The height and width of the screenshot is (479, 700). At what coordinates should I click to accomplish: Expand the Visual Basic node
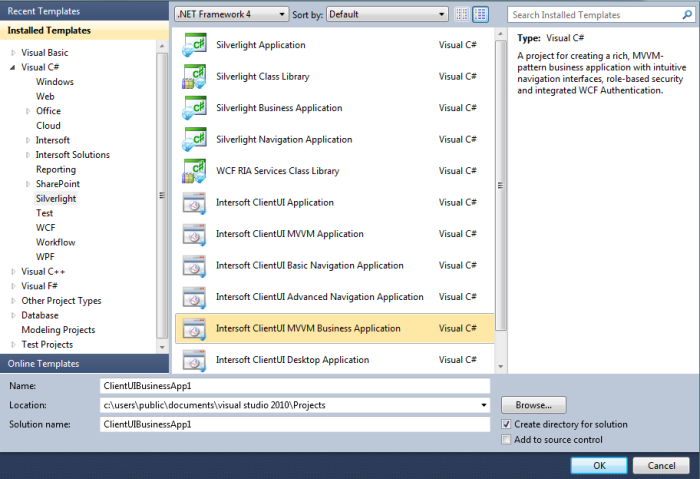pyautogui.click(x=13, y=53)
